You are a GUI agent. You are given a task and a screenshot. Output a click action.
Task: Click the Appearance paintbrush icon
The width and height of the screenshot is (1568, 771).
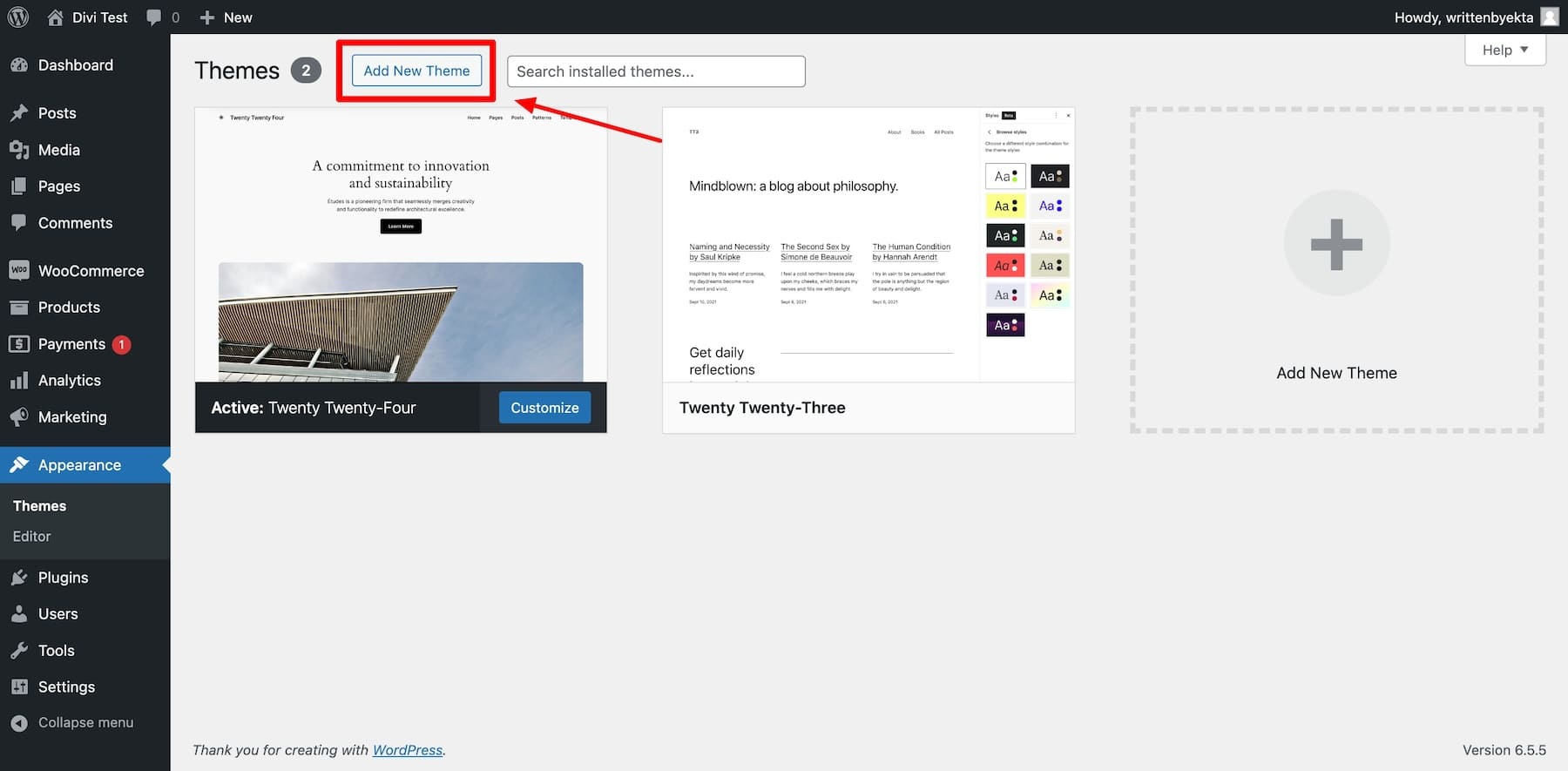(19, 464)
